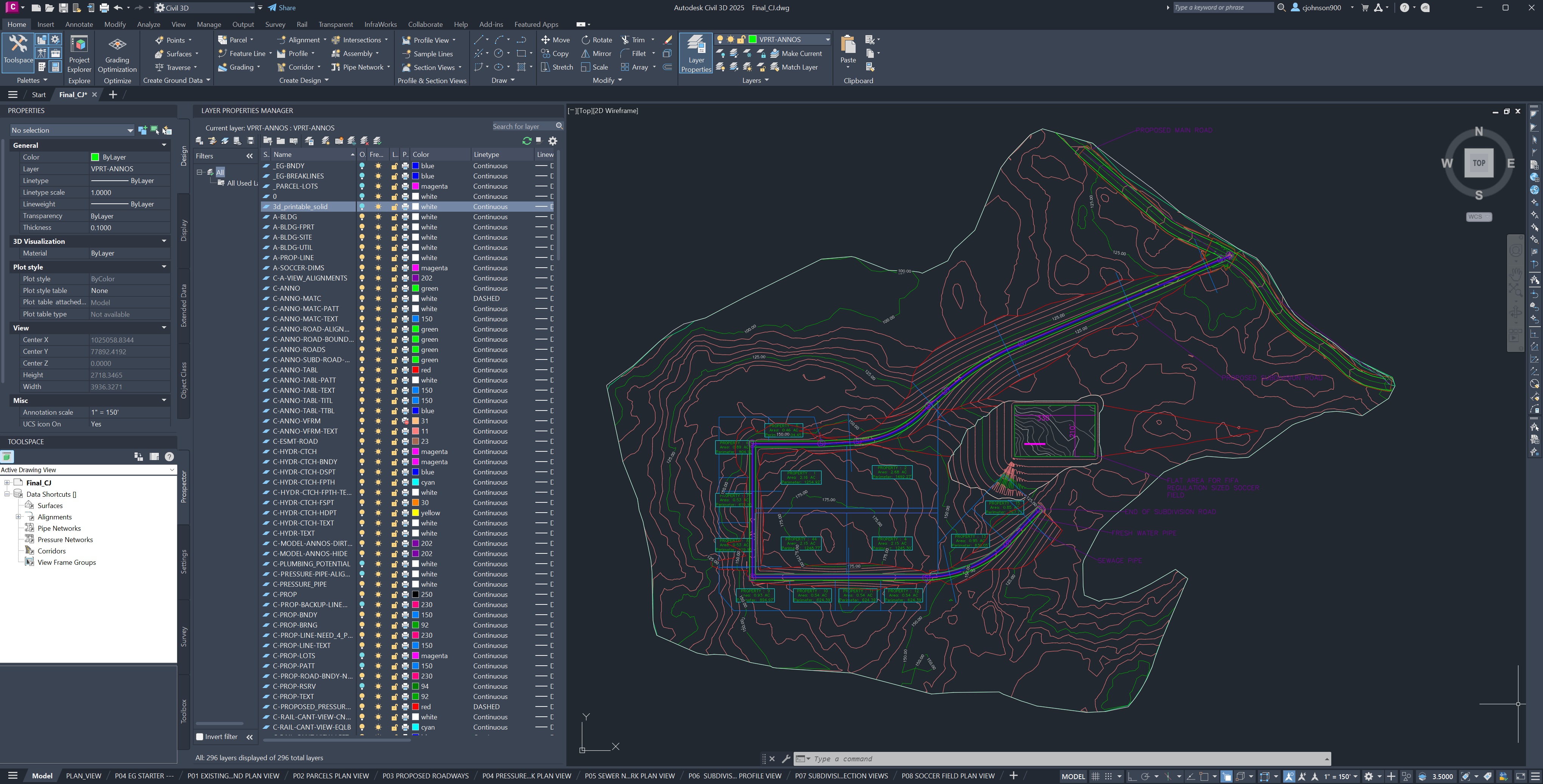Screen dimensions: 1543x784
Task: Toggle lock for C-ANNO layer
Action: (x=395, y=288)
